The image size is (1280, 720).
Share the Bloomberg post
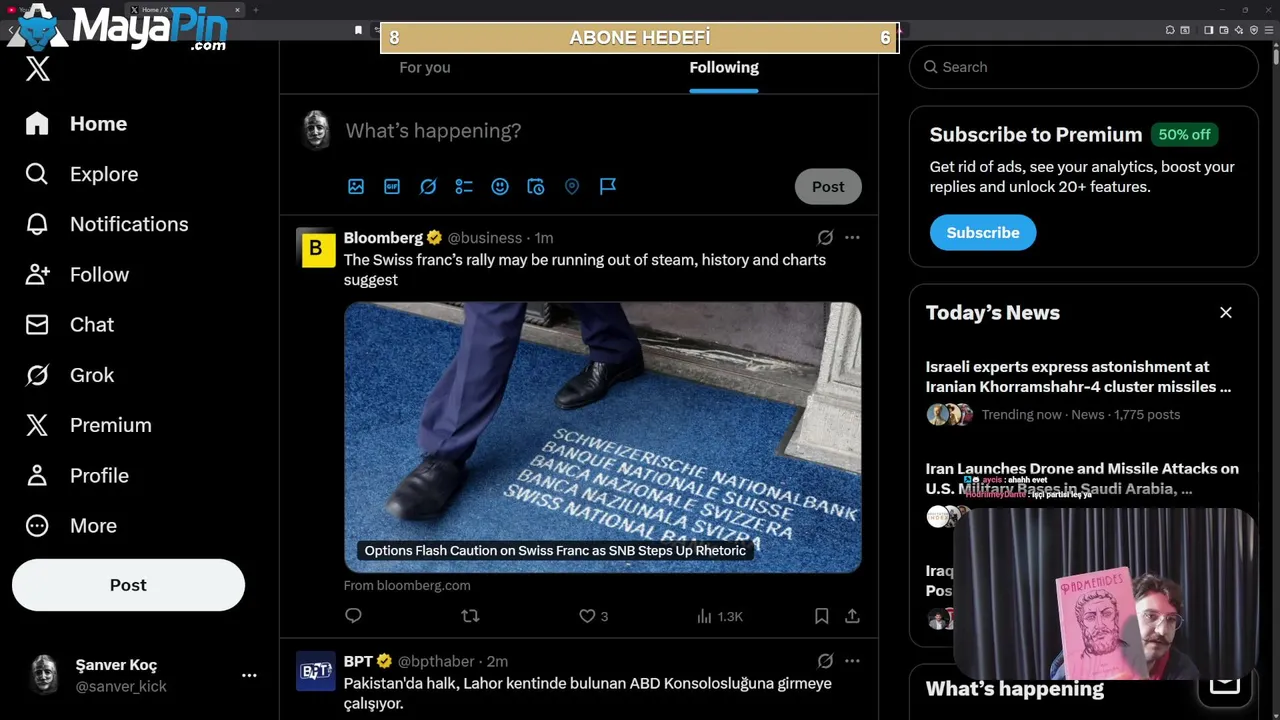click(852, 616)
